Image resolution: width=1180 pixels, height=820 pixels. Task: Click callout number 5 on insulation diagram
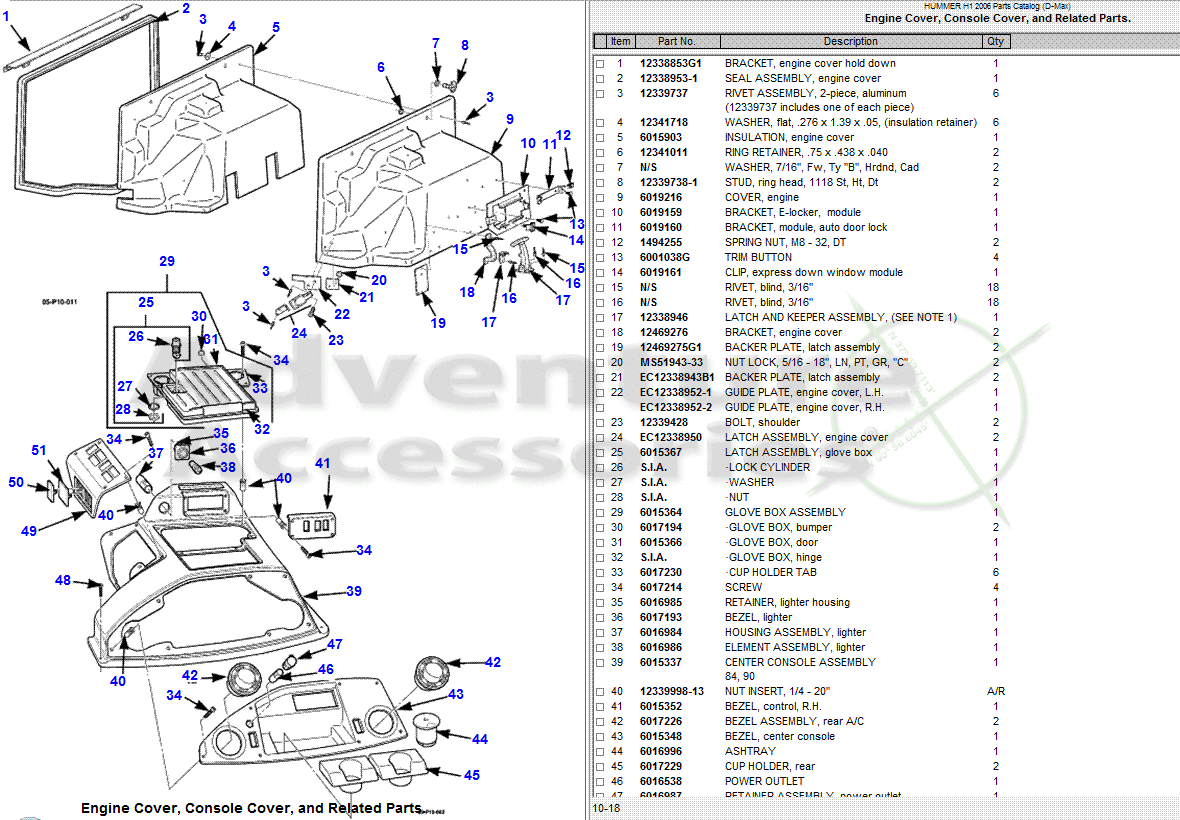[x=276, y=28]
